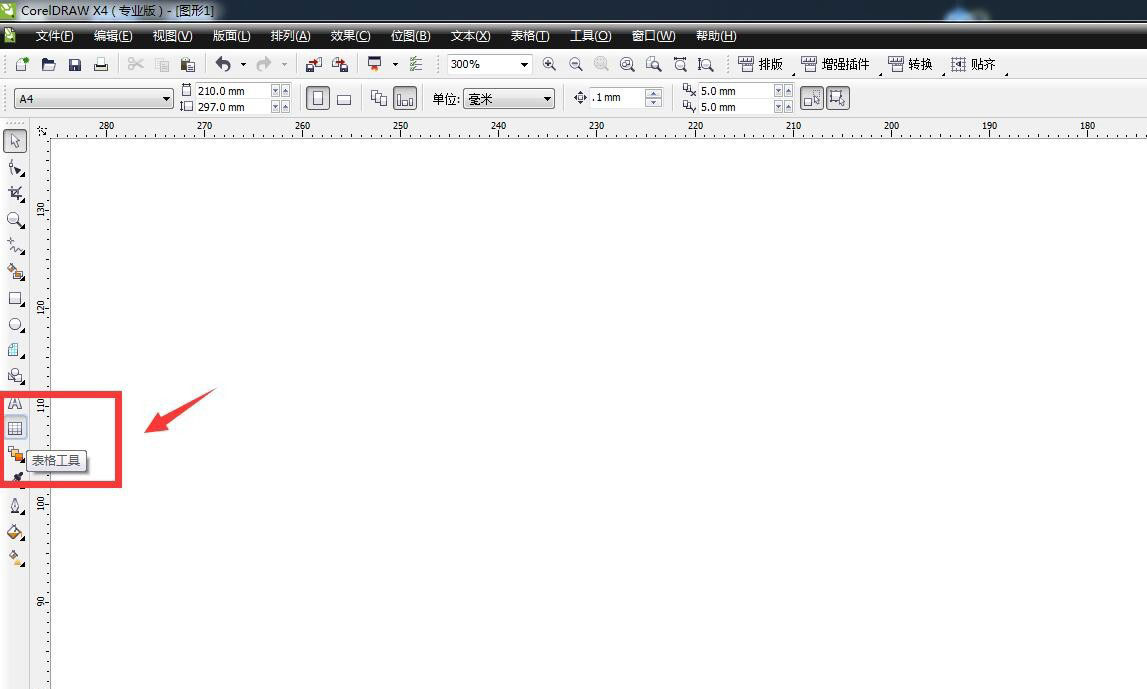Screen dimensions: 1147x689
Task: Expand the A4 paper size dropdown
Action: [166, 99]
